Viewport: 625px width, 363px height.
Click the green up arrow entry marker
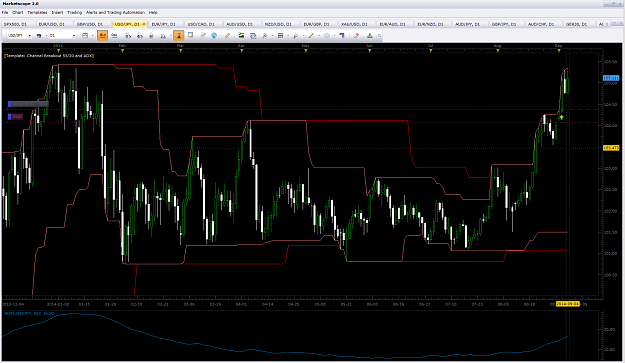pyautogui.click(x=561, y=117)
